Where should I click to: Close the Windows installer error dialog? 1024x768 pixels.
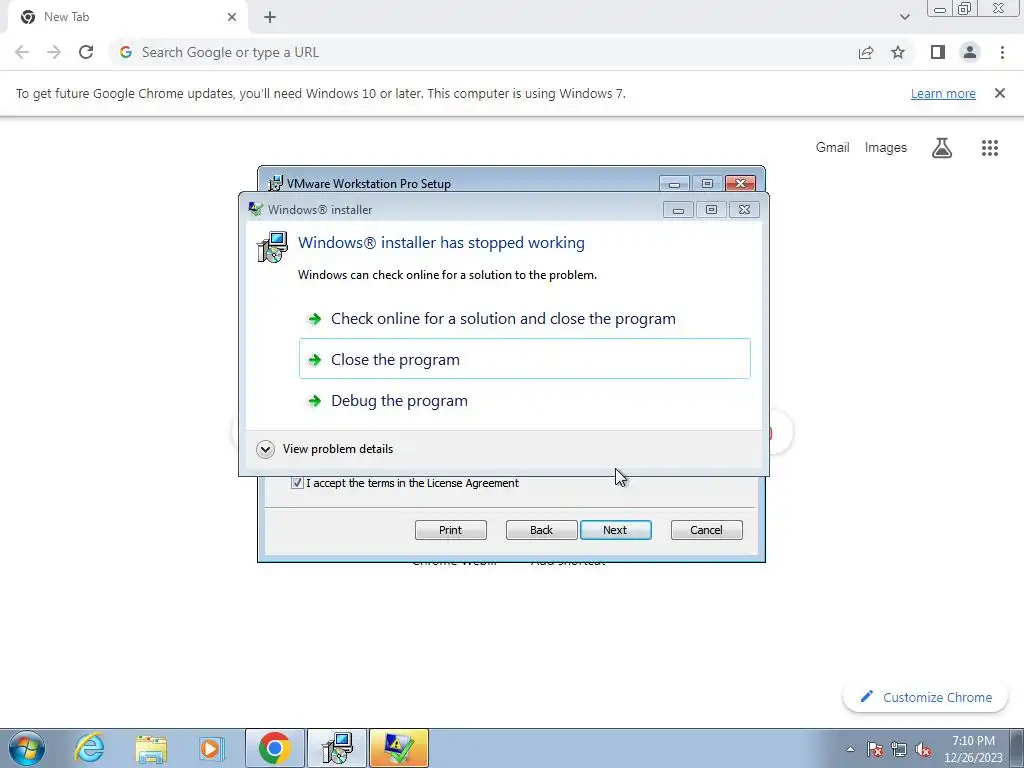(x=744, y=210)
